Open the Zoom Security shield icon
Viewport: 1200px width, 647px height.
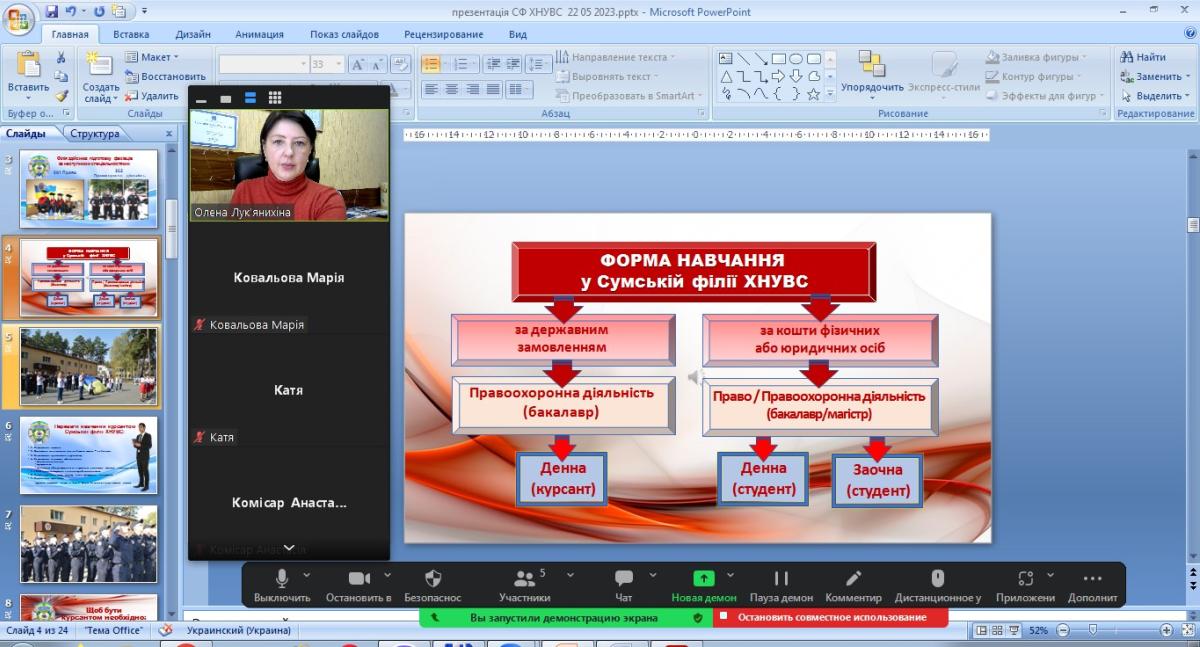[433, 578]
